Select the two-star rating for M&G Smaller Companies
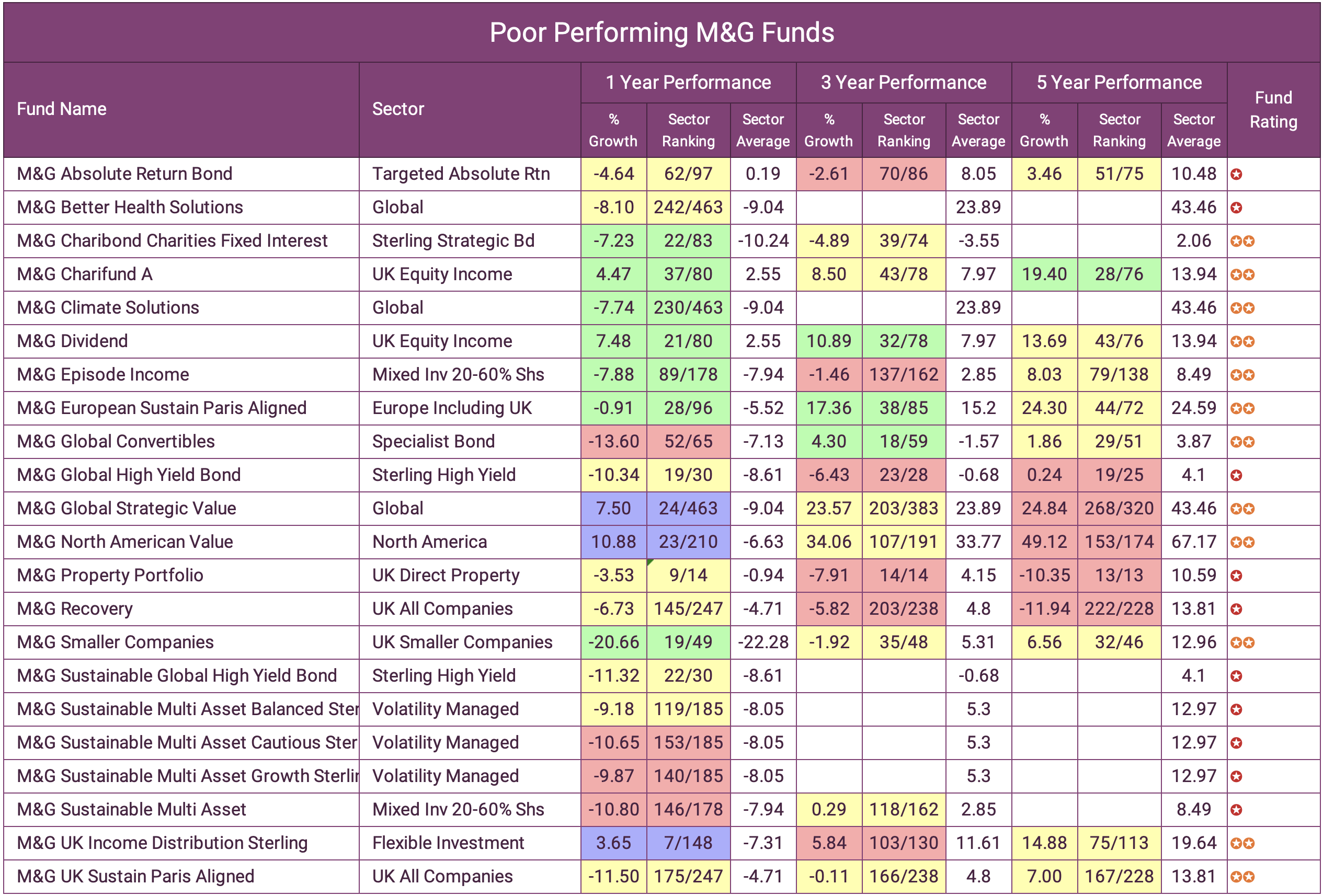 click(x=1244, y=642)
